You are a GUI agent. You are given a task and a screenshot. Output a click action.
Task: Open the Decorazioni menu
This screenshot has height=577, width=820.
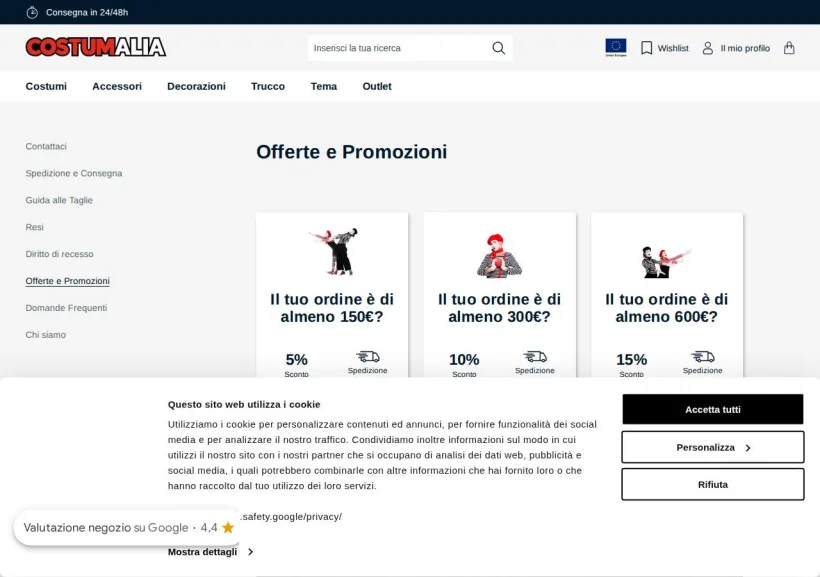196,86
